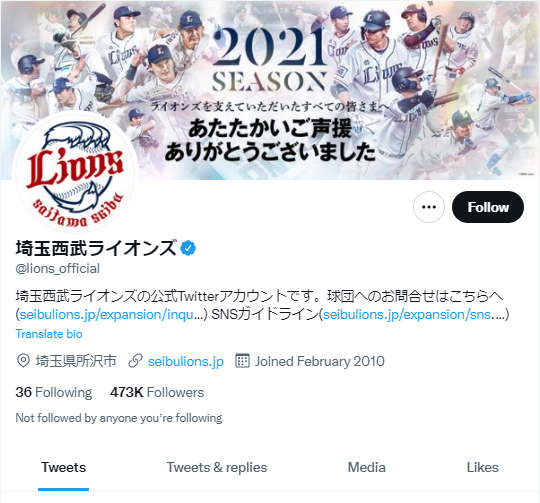The width and height of the screenshot is (540, 503).
Task: Open the Likes tab
Action: coord(482,468)
